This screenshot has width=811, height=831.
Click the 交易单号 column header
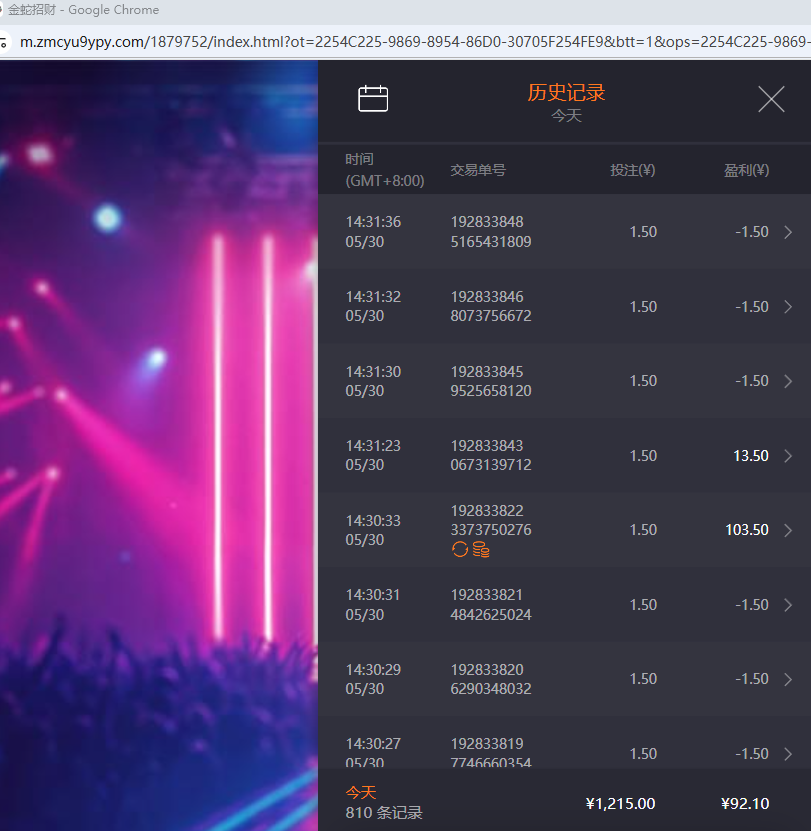coord(478,170)
